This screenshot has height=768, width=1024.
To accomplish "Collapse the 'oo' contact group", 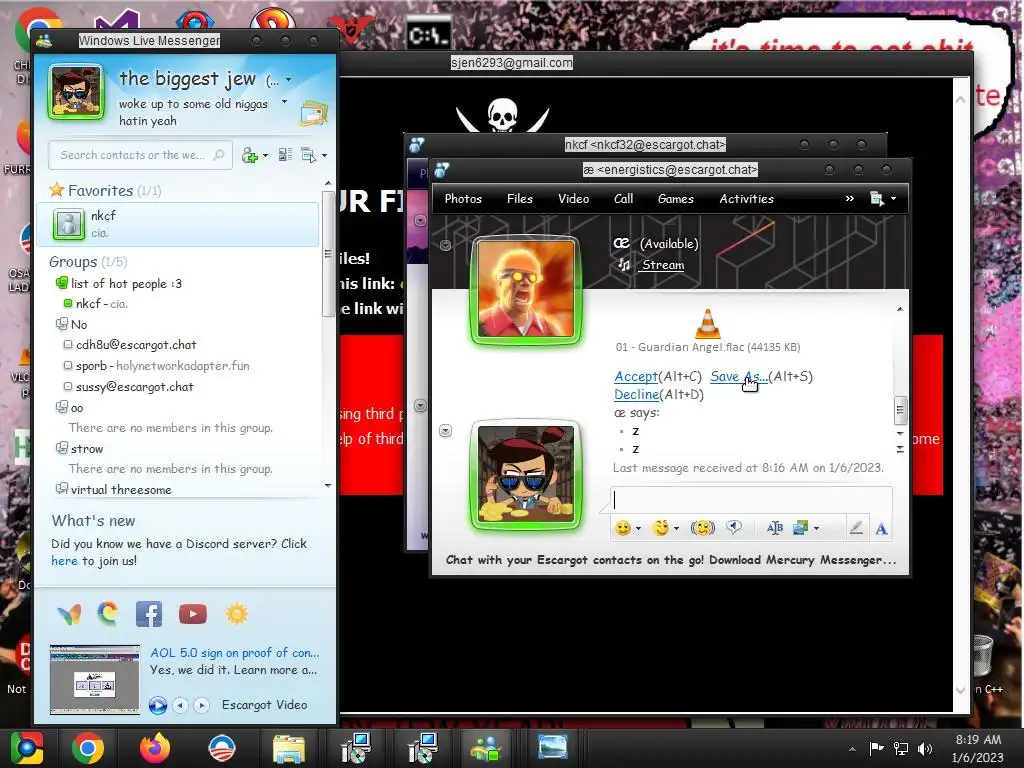I will [61, 407].
